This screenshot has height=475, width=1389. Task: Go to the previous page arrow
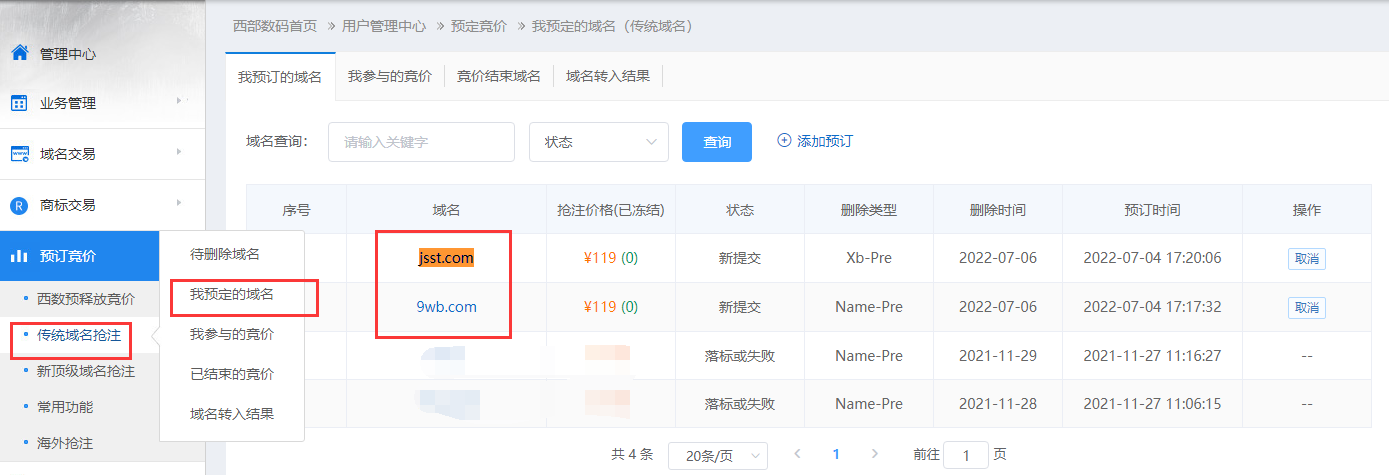[x=797, y=454]
